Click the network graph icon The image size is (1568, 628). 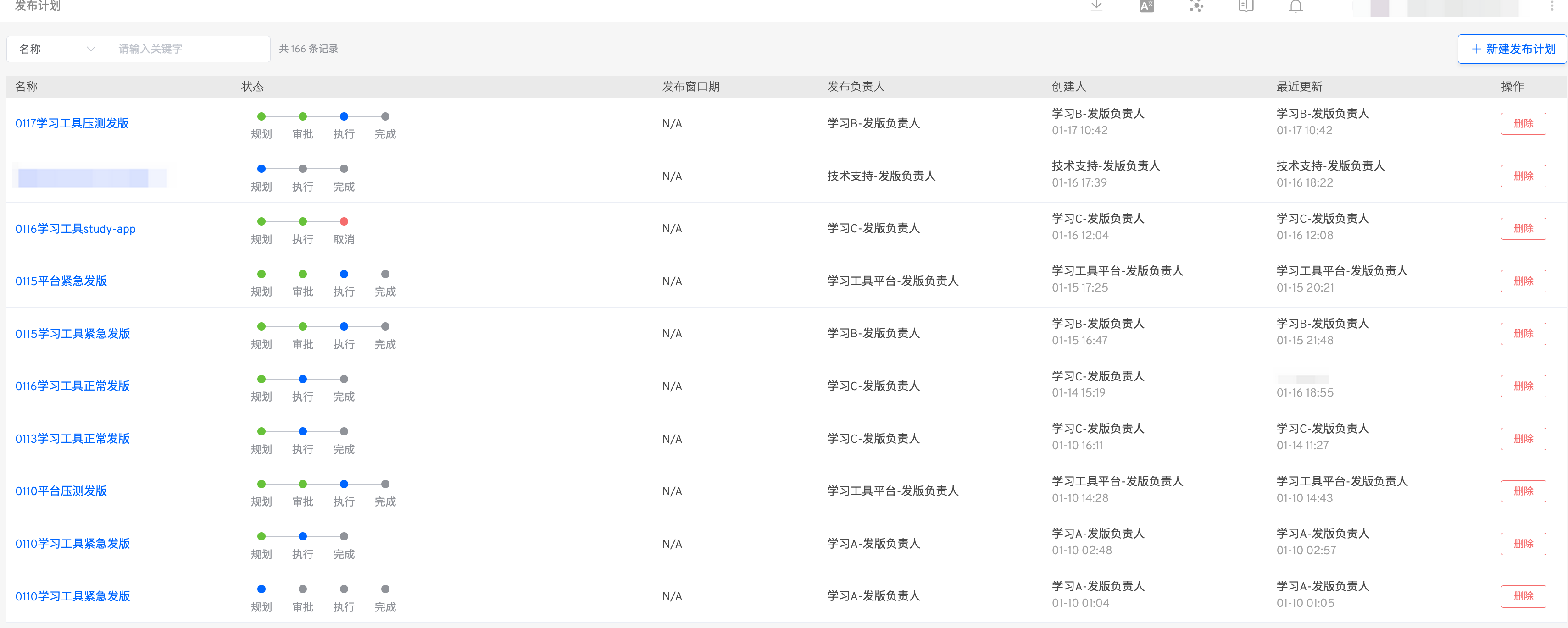pos(1196,6)
